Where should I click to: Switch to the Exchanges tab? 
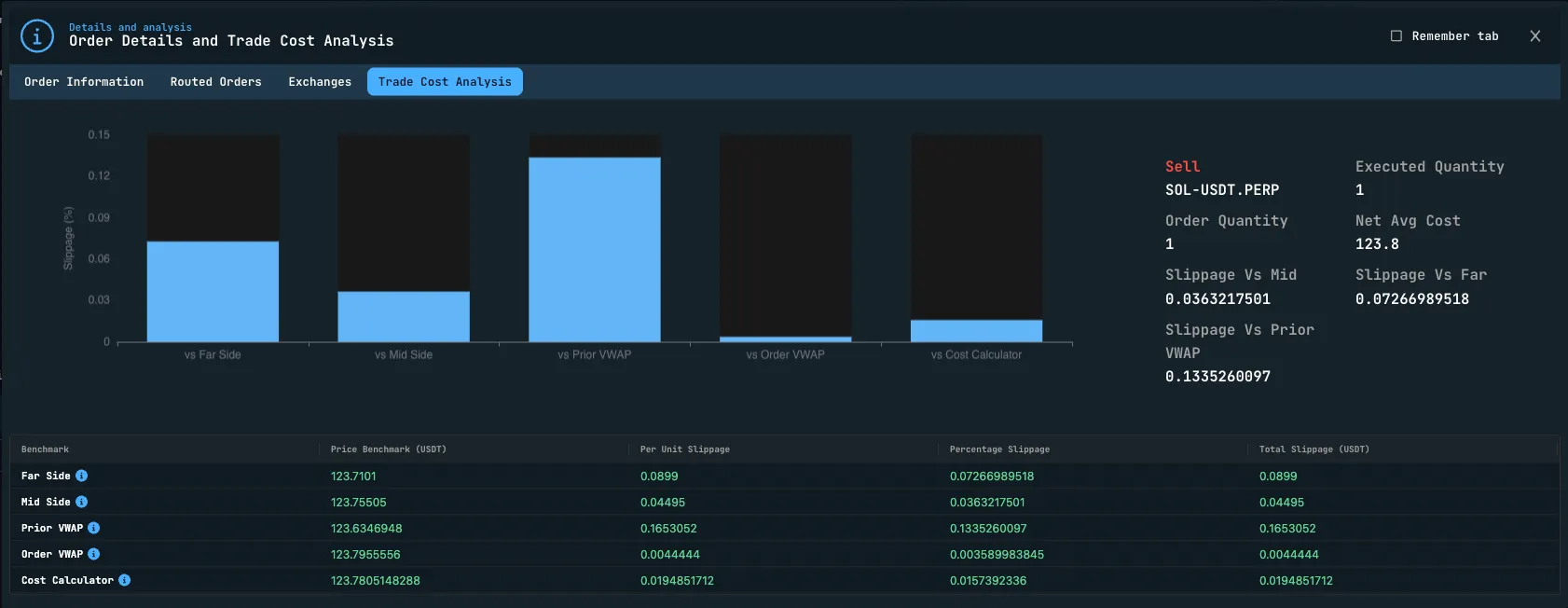click(320, 82)
